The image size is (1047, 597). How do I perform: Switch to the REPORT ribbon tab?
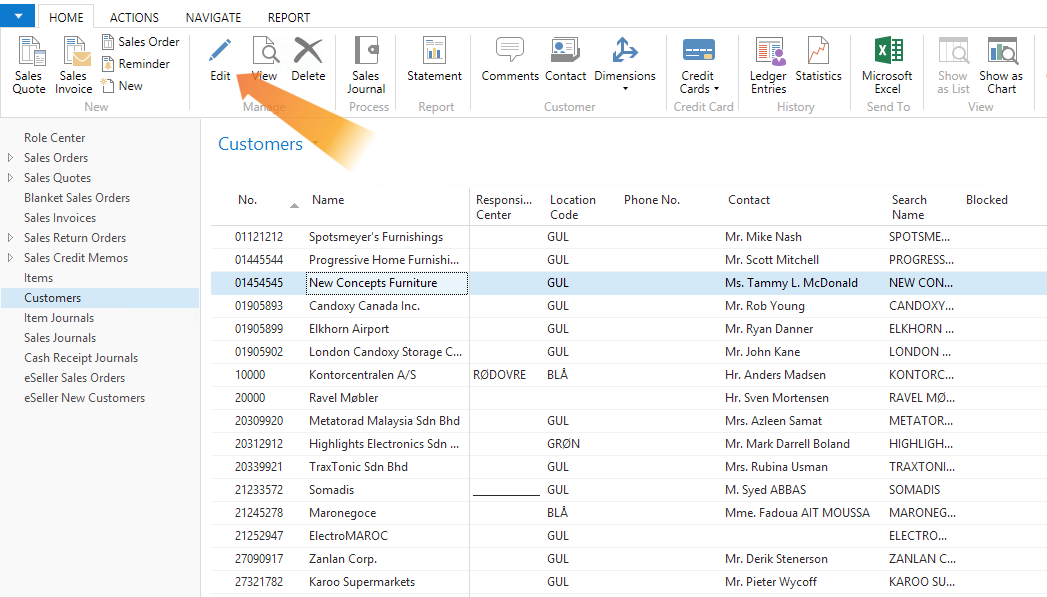[288, 17]
